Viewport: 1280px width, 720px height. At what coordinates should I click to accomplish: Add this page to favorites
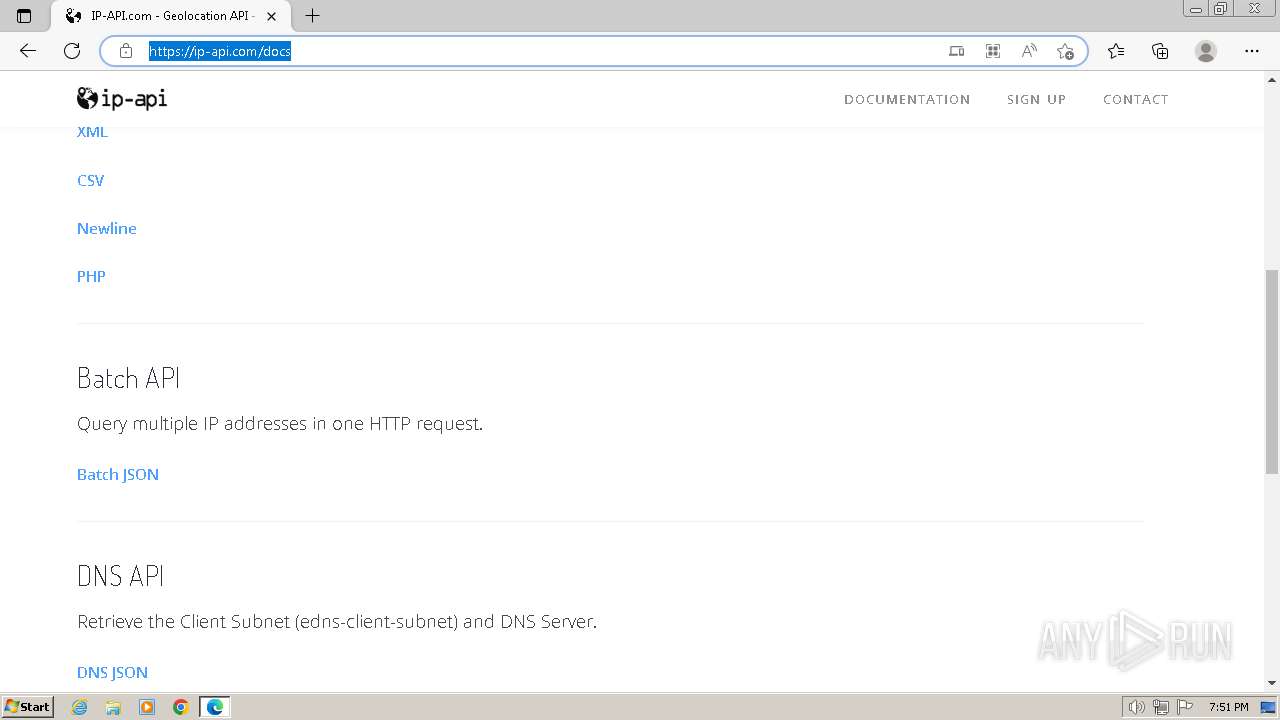(x=1065, y=51)
